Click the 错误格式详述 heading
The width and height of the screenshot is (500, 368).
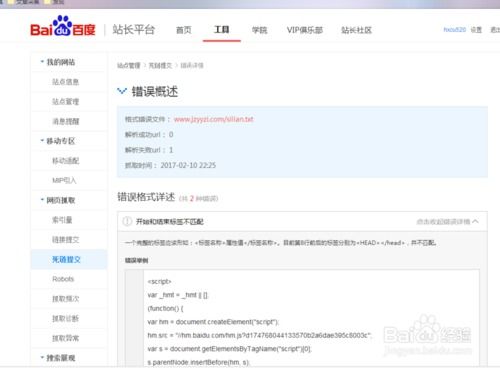pos(146,197)
